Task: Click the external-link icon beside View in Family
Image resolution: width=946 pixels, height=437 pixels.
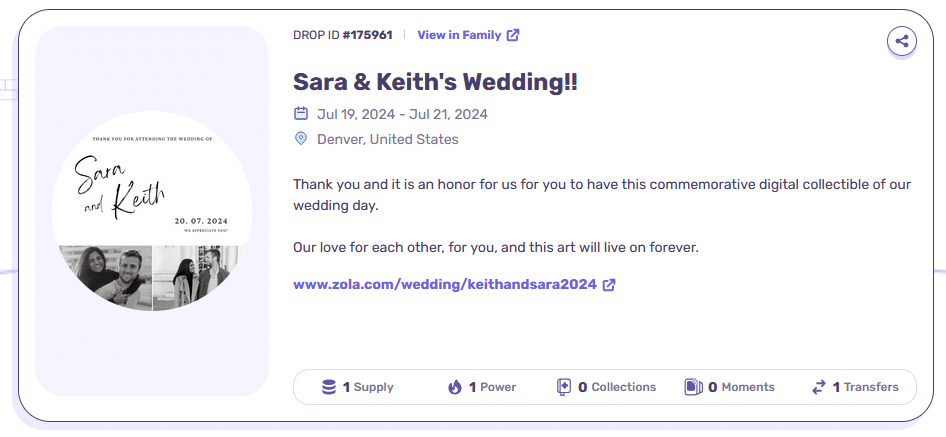Action: (513, 35)
